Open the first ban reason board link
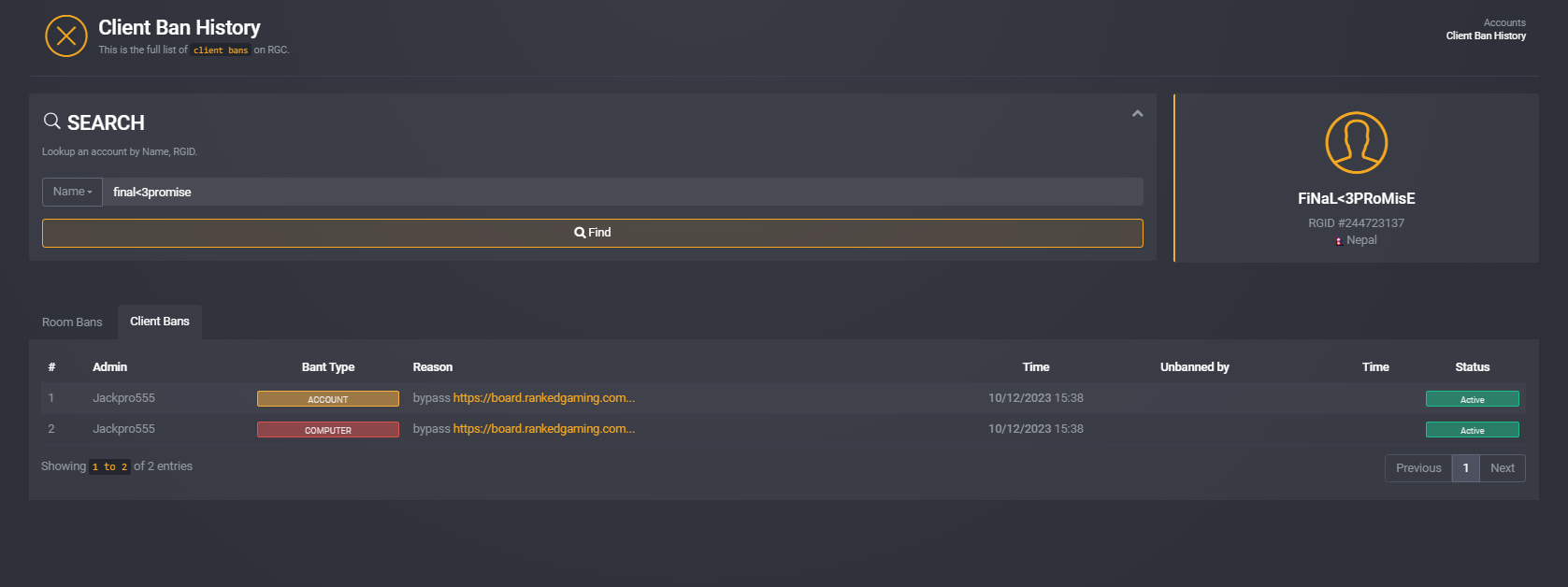Screen dimensions: 1568x587 pyautogui.click(x=544, y=398)
